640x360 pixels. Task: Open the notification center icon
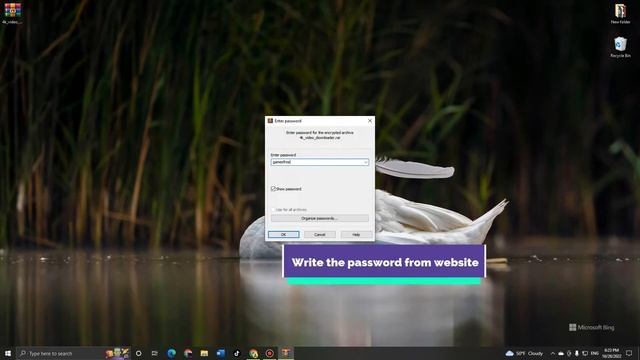click(x=629, y=353)
